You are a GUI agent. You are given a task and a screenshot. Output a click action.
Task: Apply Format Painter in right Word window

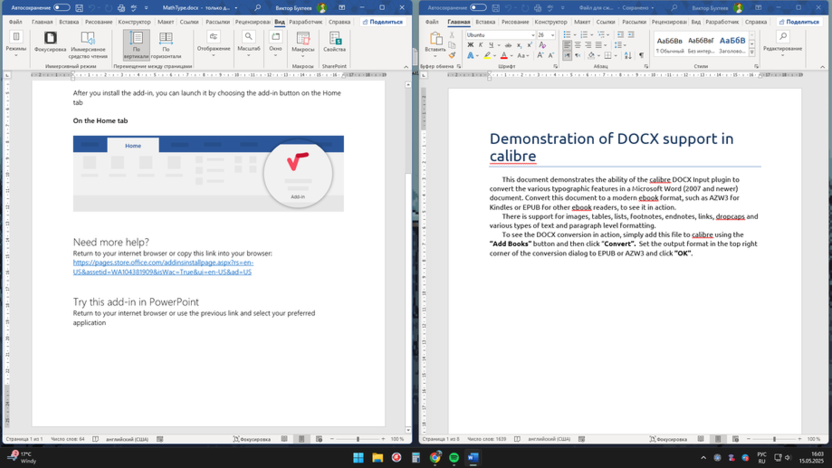(452, 55)
